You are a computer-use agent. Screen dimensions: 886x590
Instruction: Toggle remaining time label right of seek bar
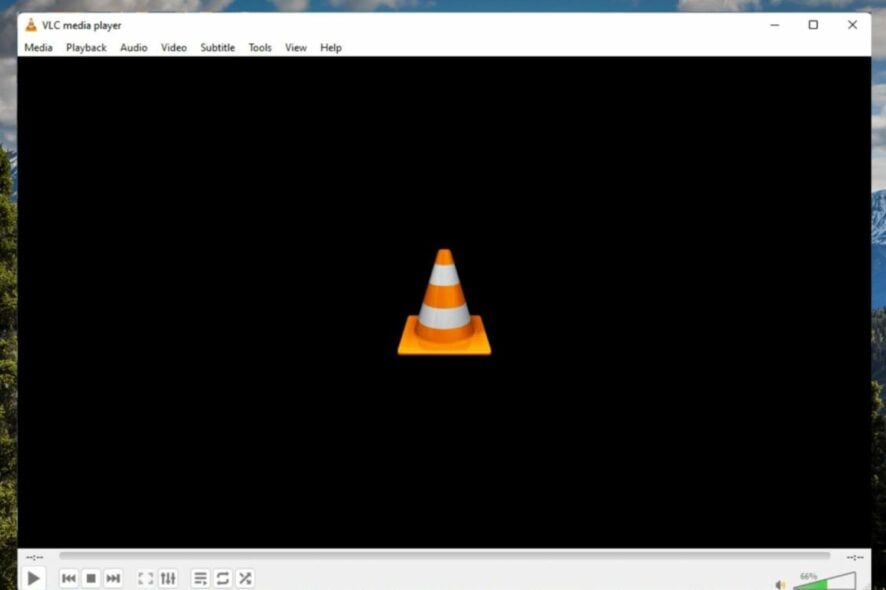point(854,557)
